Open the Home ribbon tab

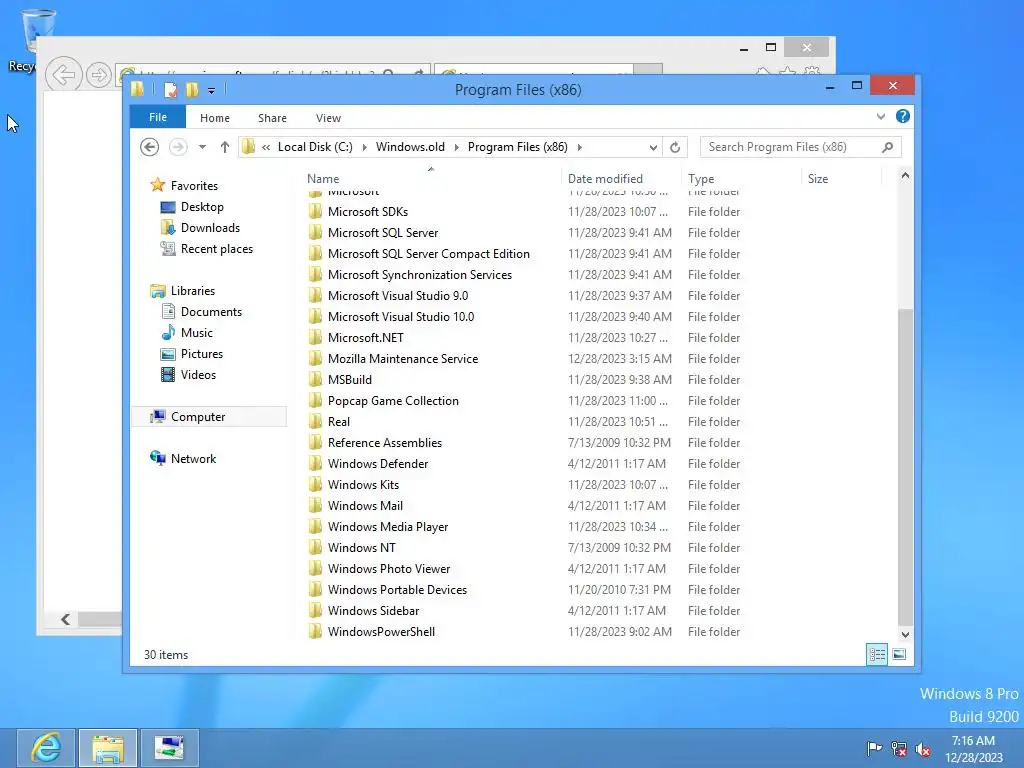tap(215, 118)
